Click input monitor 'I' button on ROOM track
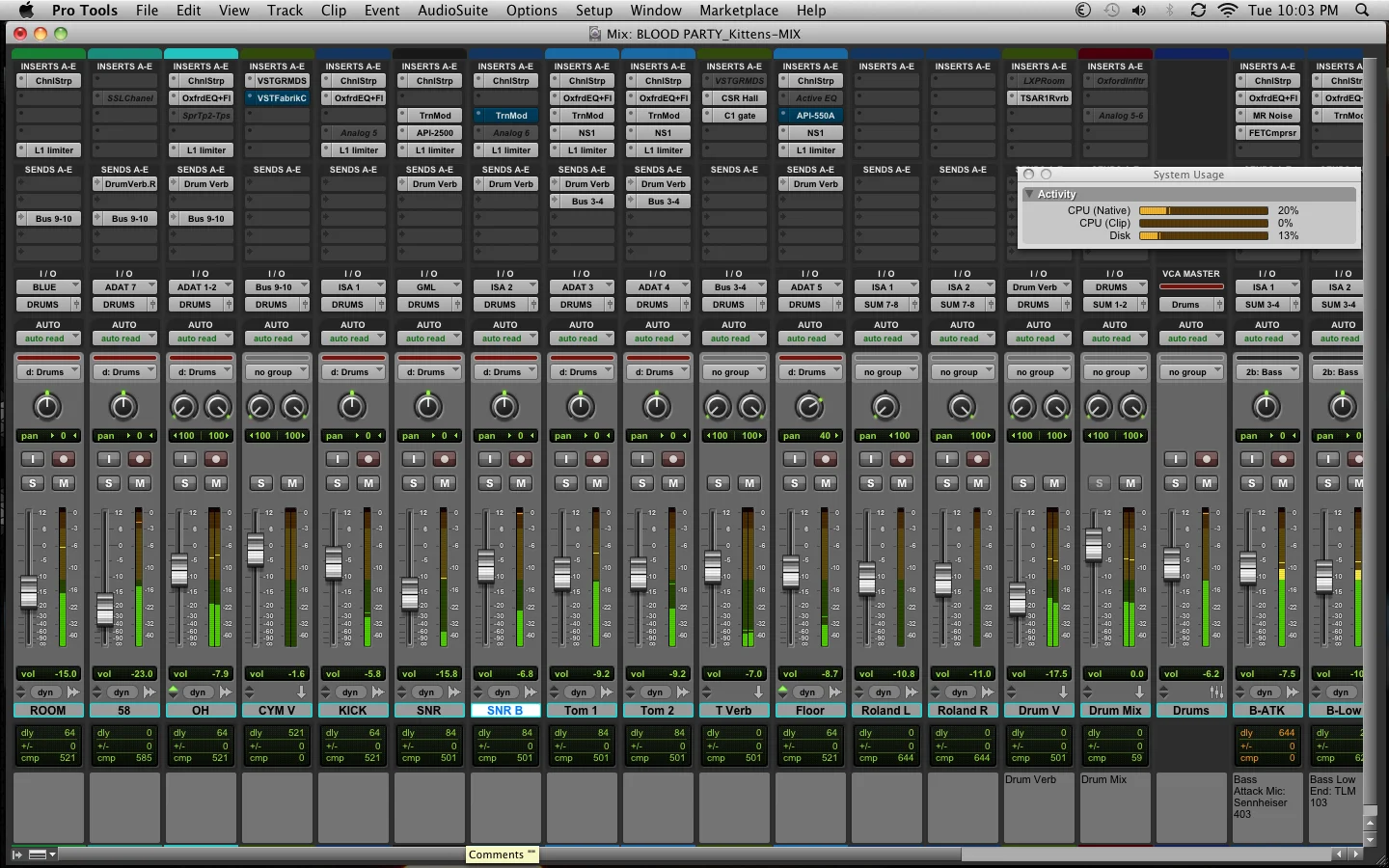The width and height of the screenshot is (1389, 868). click(33, 459)
